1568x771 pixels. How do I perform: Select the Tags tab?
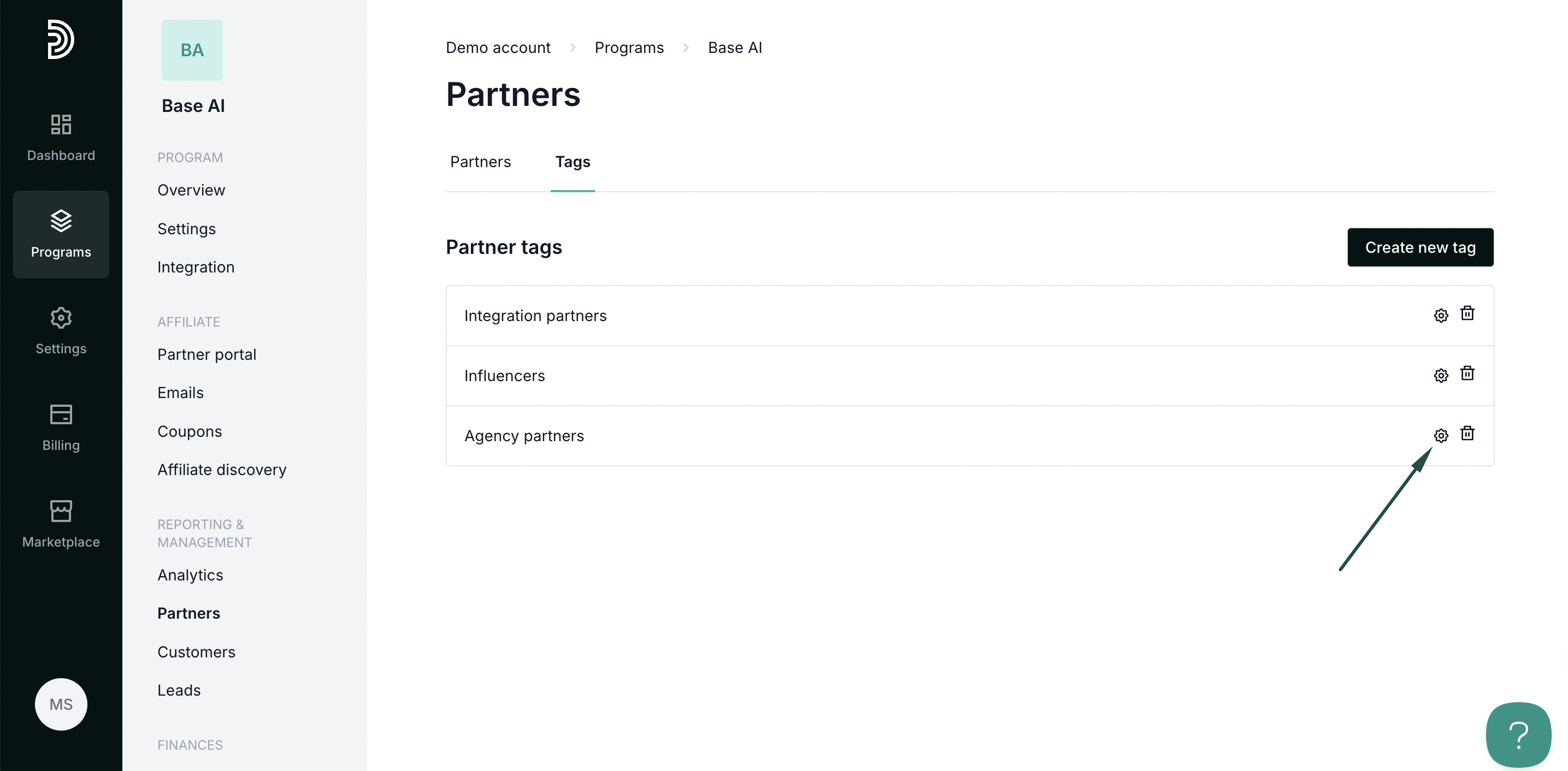(572, 162)
